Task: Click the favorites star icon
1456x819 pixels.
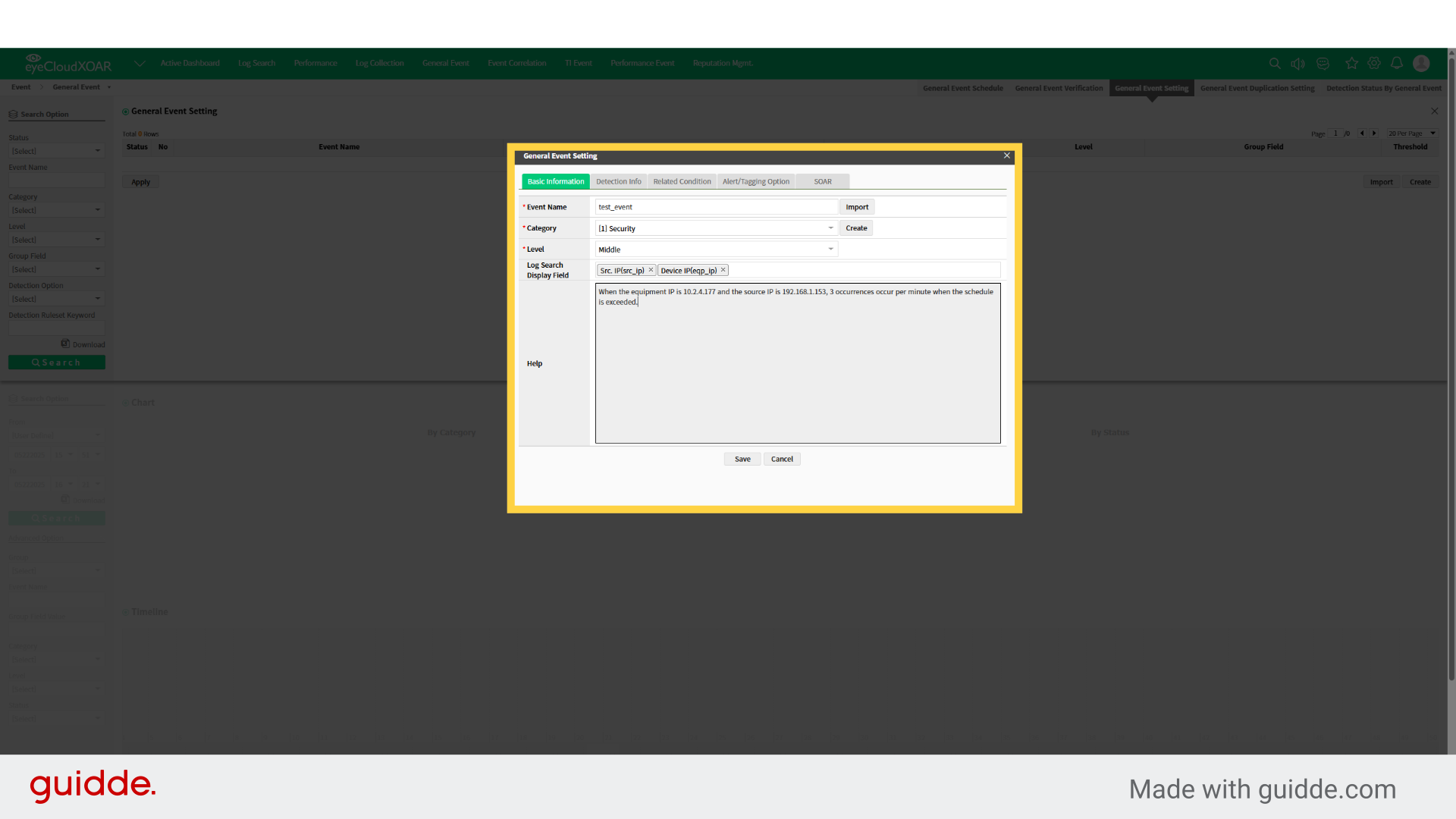Action: [x=1351, y=64]
